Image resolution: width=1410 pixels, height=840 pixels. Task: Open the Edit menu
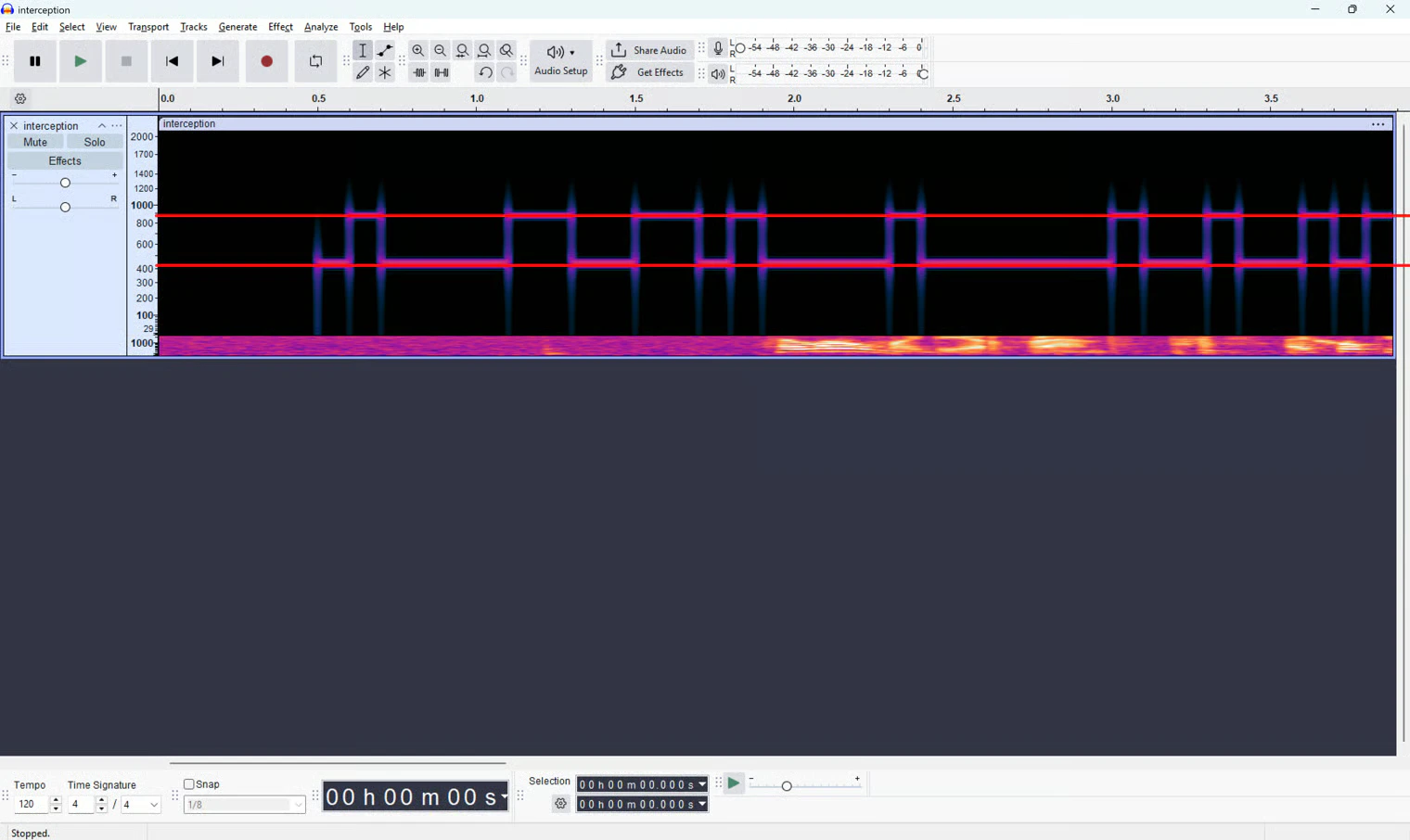[40, 28]
